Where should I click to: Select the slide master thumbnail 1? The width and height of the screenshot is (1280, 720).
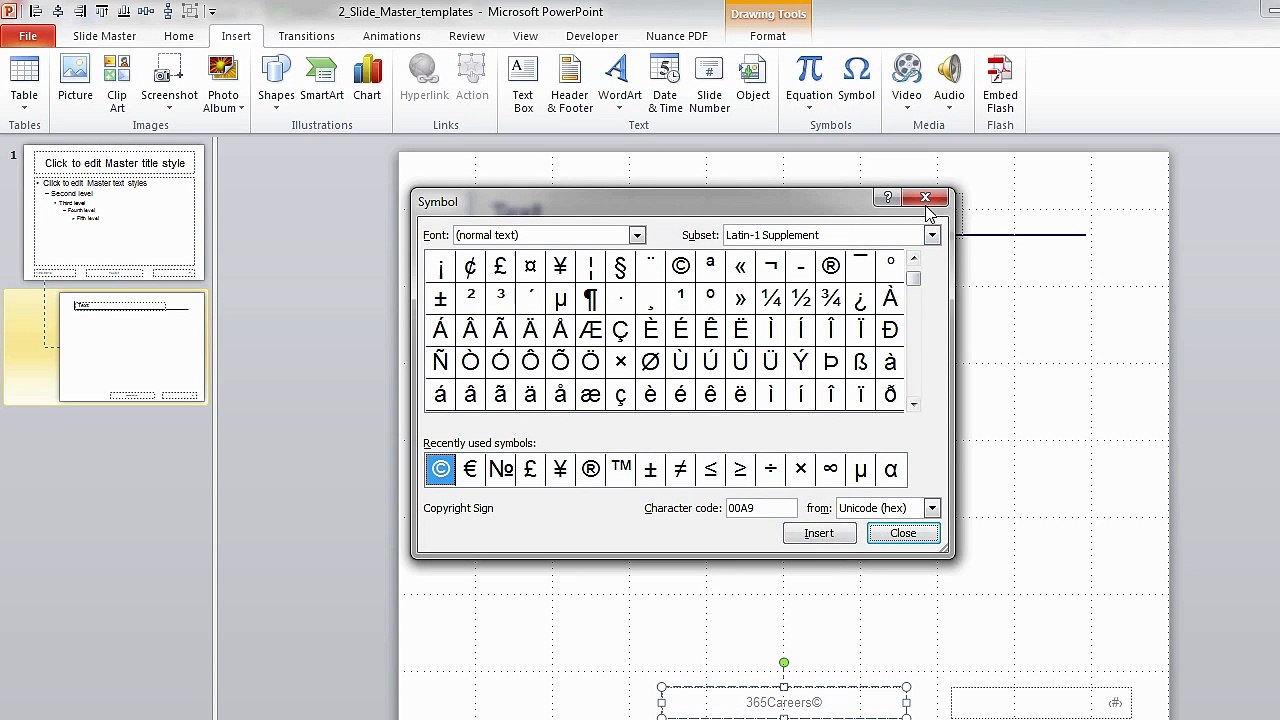tap(115, 214)
